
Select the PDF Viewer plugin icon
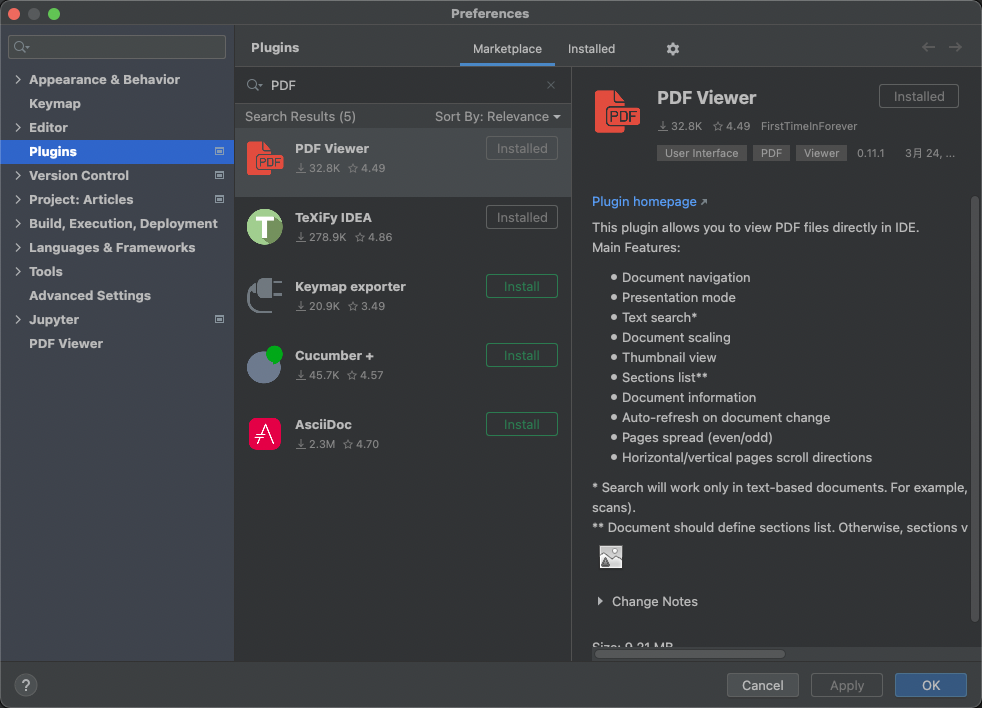pos(265,158)
